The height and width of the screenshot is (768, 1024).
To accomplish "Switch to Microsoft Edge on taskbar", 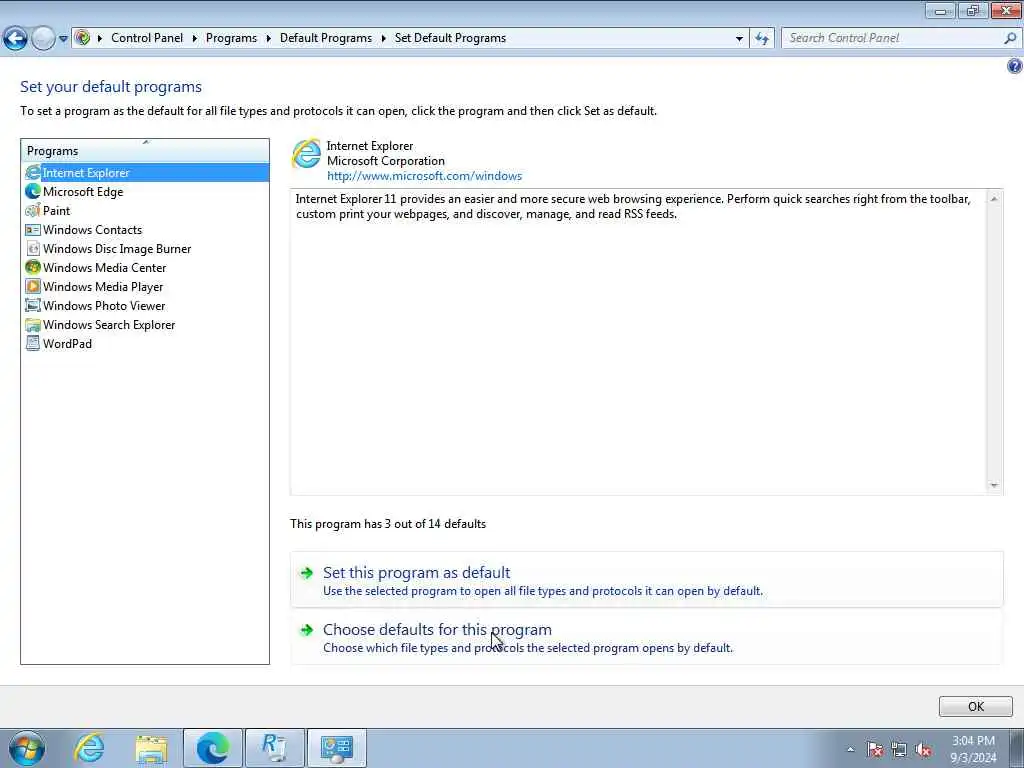I will click(213, 748).
